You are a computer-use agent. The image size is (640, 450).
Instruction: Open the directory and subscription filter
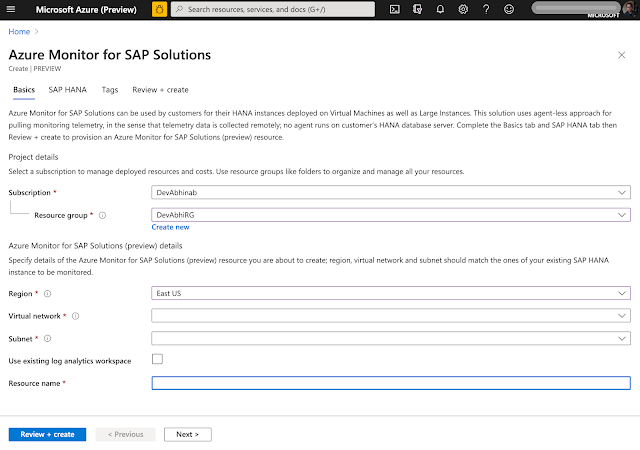click(418, 9)
